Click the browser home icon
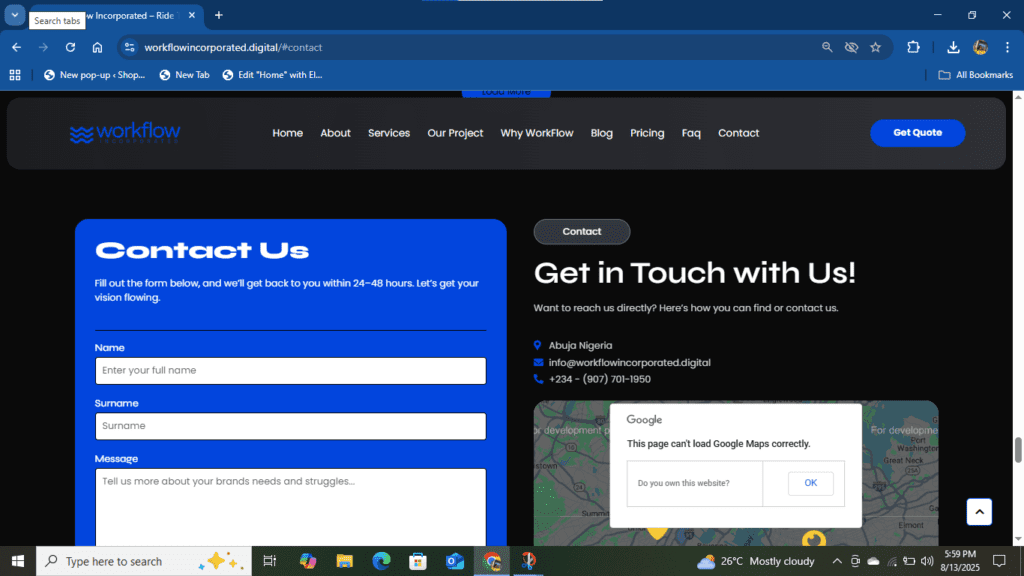The image size is (1024, 576). (97, 47)
